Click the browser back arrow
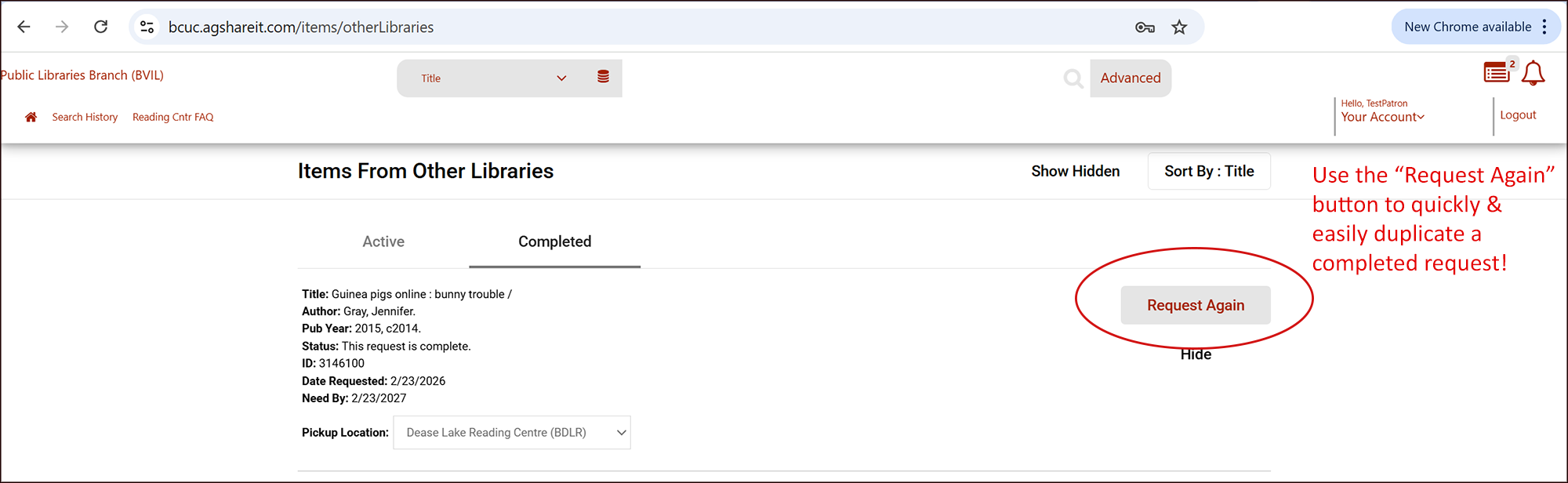The height and width of the screenshot is (483, 1568). tap(24, 27)
